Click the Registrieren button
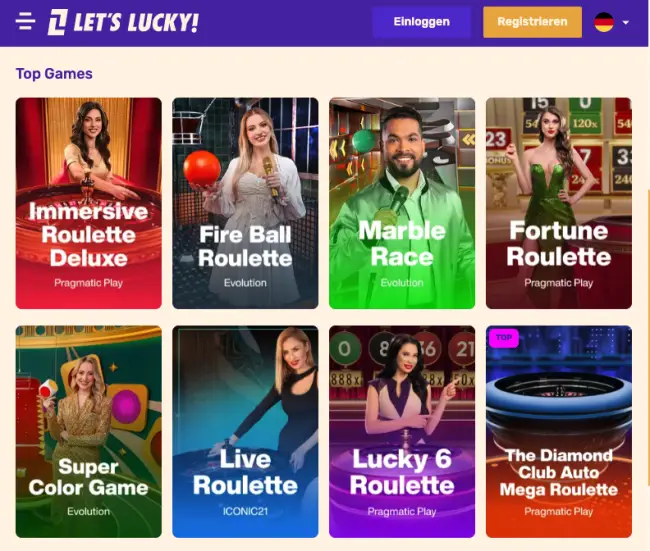Screen dimensions: 650x551 pyautogui.click(x=532, y=22)
